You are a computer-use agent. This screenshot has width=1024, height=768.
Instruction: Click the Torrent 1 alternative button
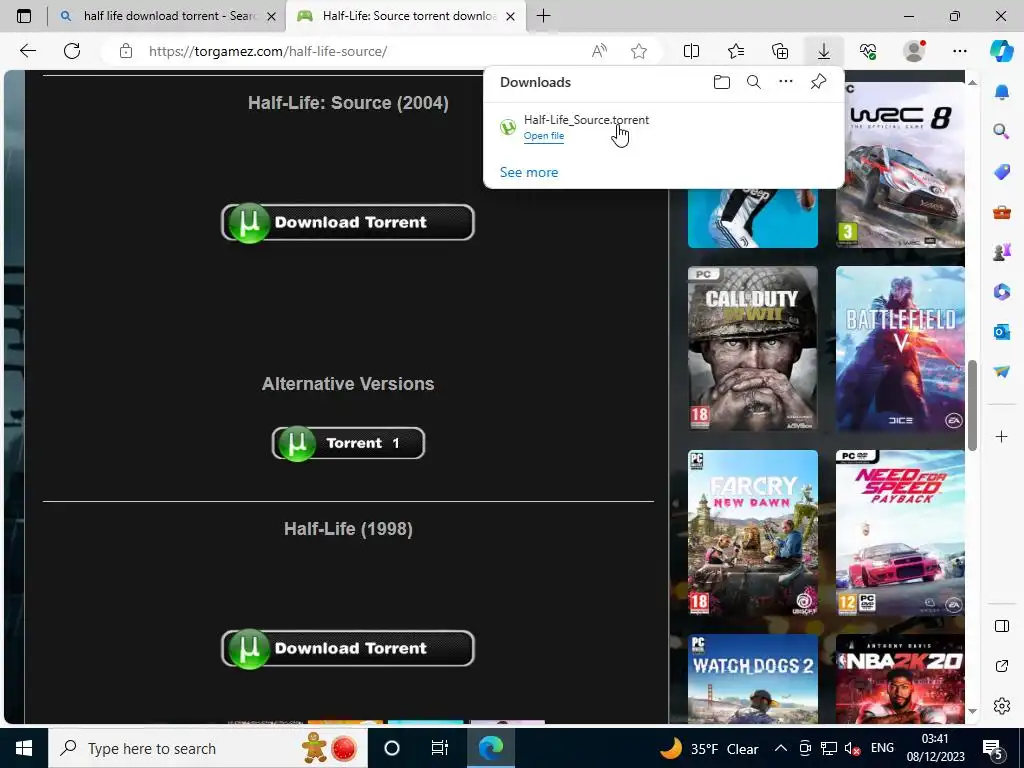(x=348, y=443)
